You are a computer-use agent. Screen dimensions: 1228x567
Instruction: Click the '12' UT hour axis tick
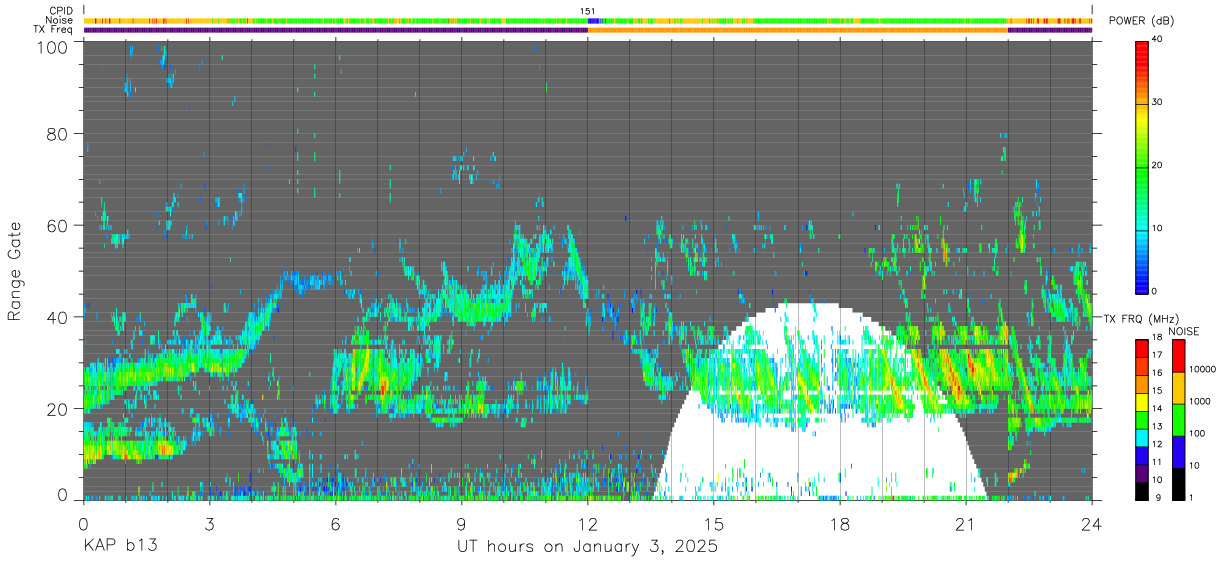coord(588,523)
